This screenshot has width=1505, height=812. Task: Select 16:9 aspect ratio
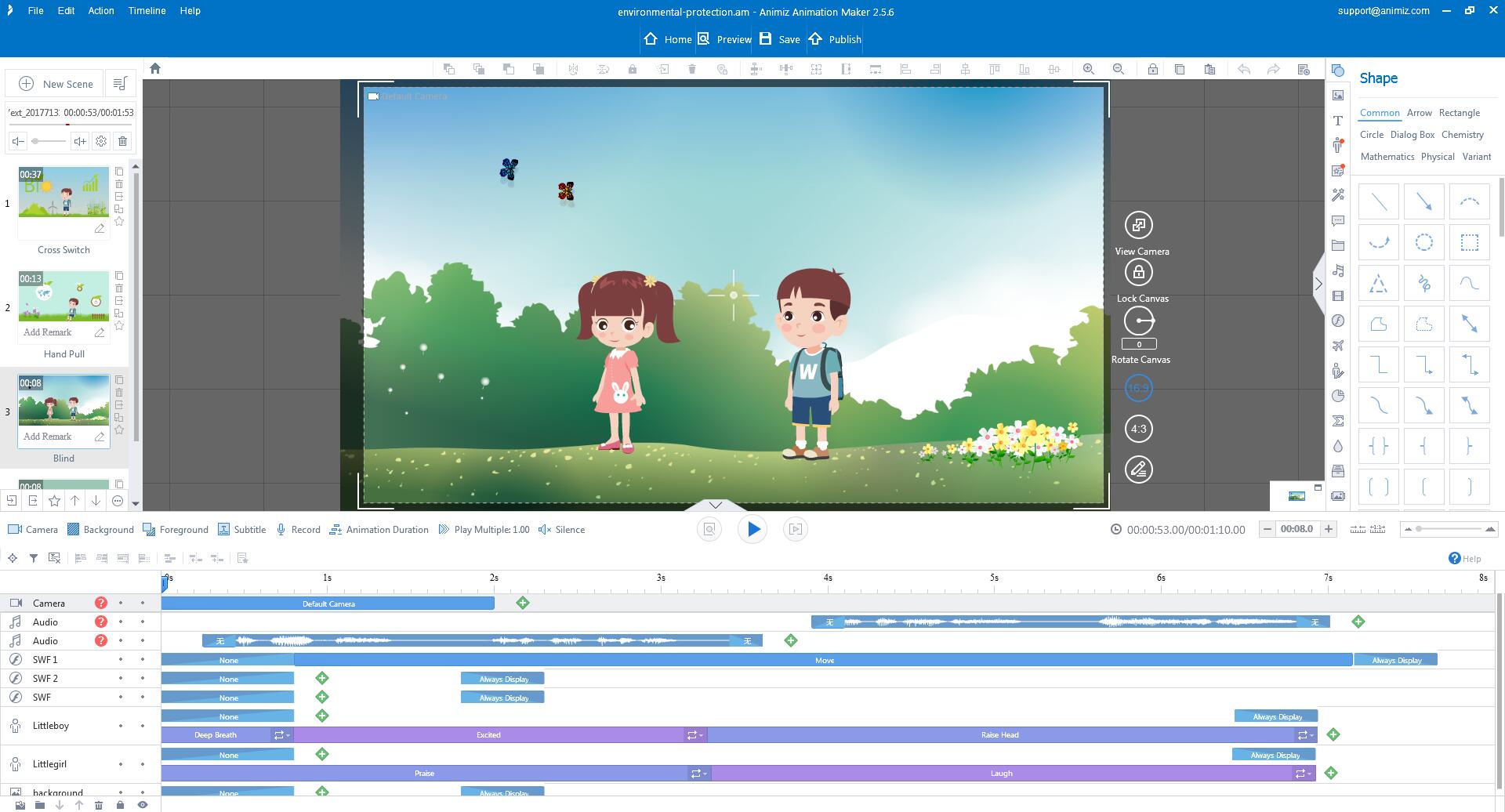pos(1139,388)
